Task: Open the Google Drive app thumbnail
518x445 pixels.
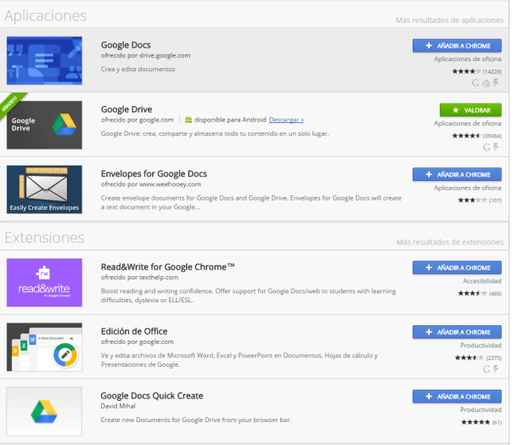Action: [44, 125]
